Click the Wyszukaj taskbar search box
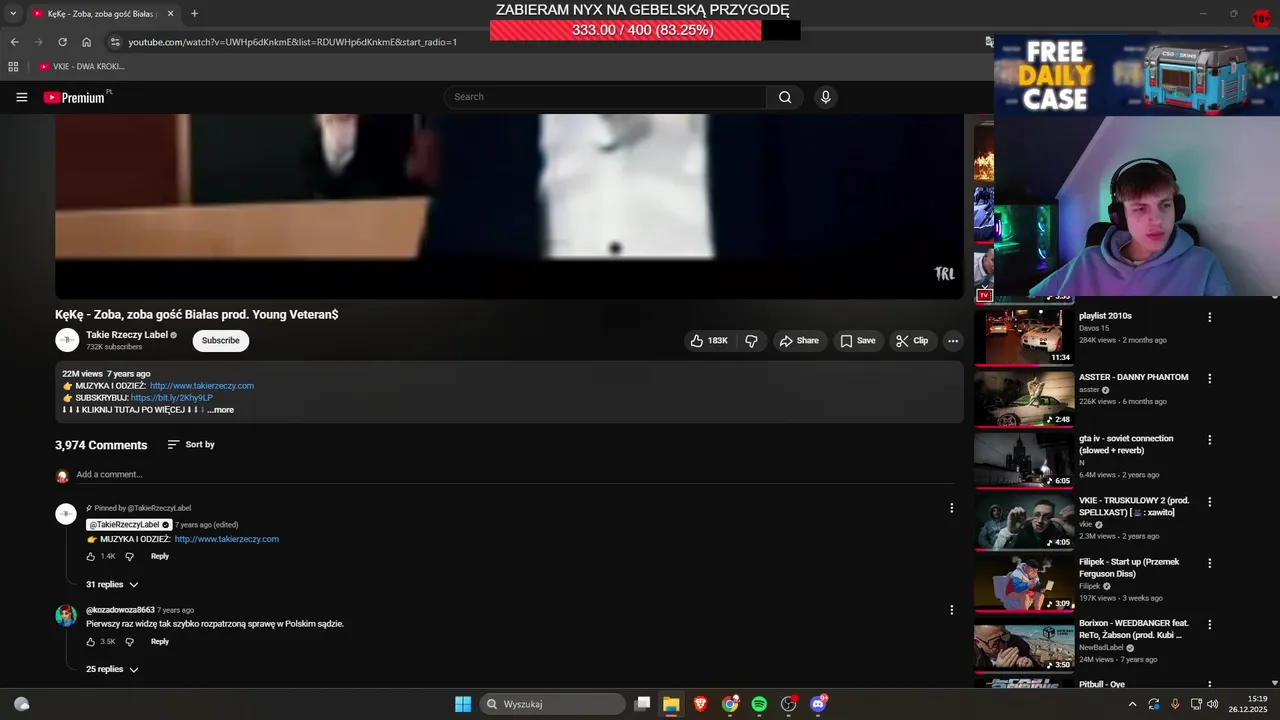Viewport: 1280px width, 720px height. pyautogui.click(x=553, y=704)
